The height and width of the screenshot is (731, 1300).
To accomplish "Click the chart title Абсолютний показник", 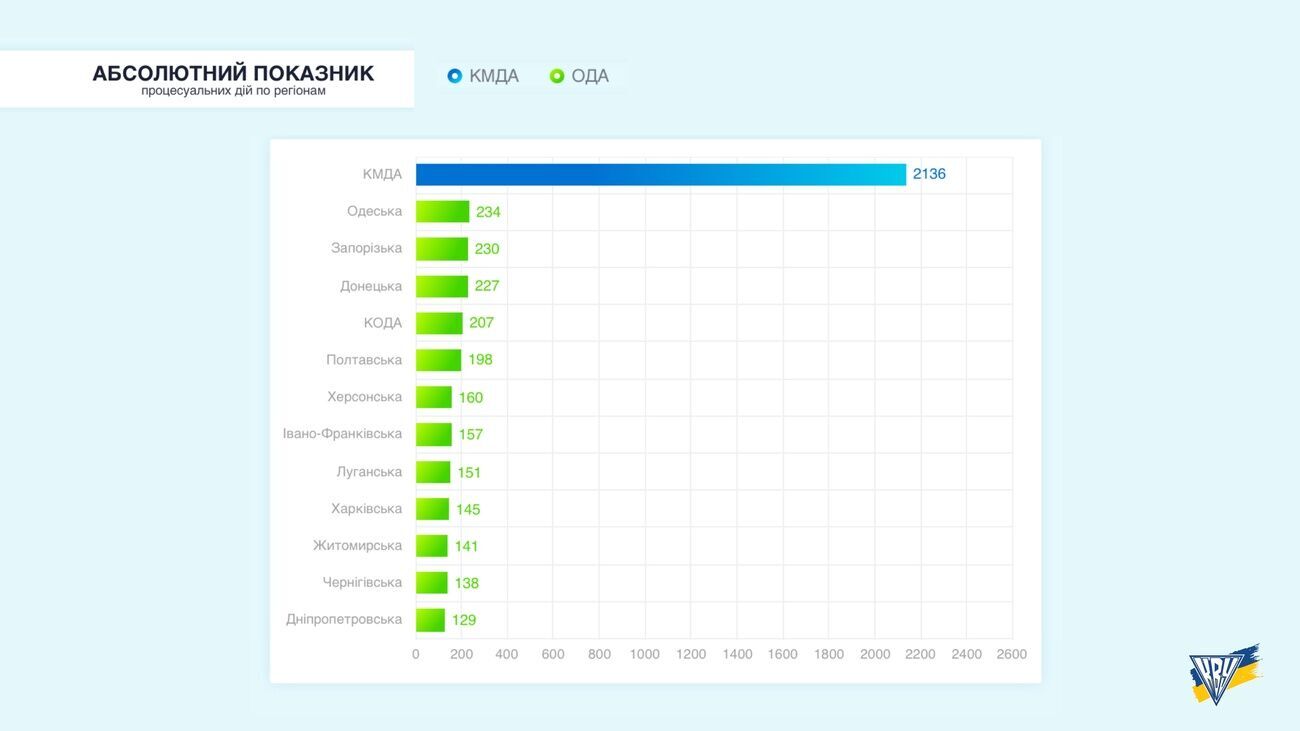I will pyautogui.click(x=233, y=73).
